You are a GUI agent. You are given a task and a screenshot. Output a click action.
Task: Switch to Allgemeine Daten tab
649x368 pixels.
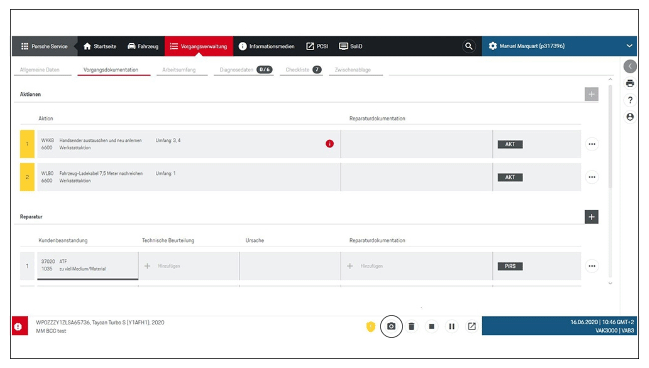click(40, 70)
